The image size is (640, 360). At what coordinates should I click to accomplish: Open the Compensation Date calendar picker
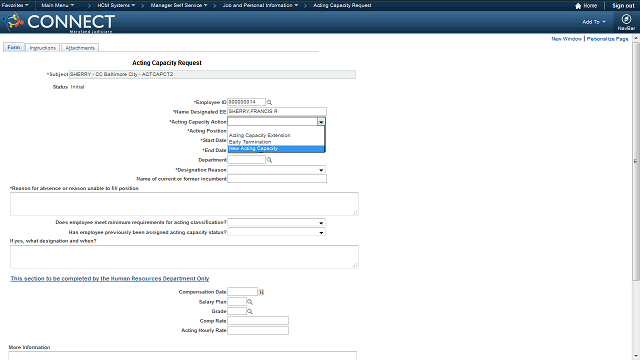point(261,292)
